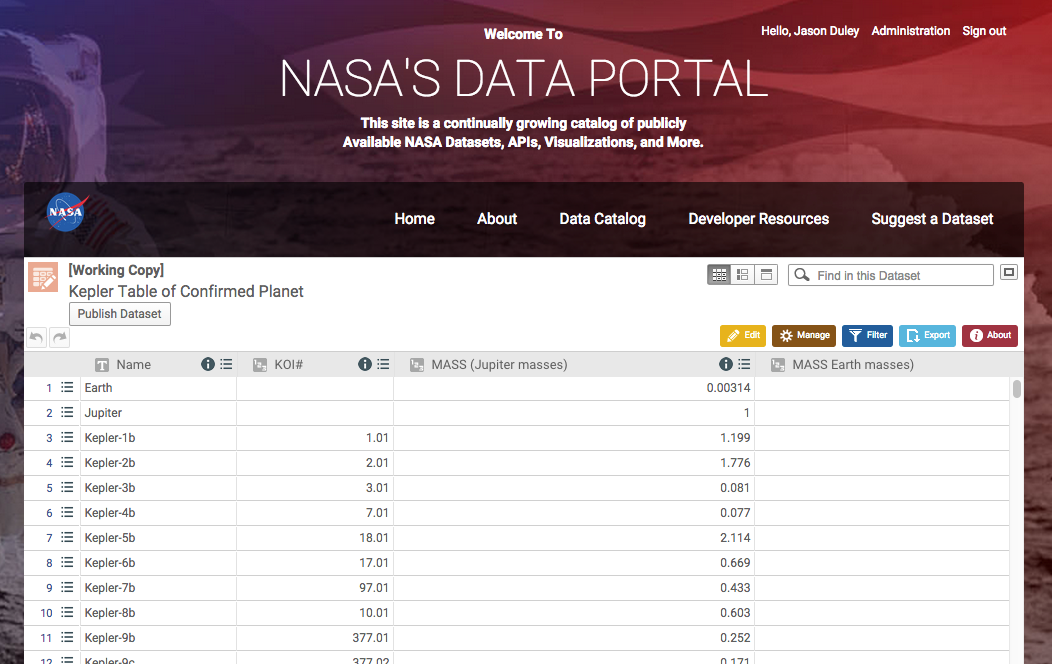
Task: Open row menu for Kepler-9b row
Action: coord(67,637)
